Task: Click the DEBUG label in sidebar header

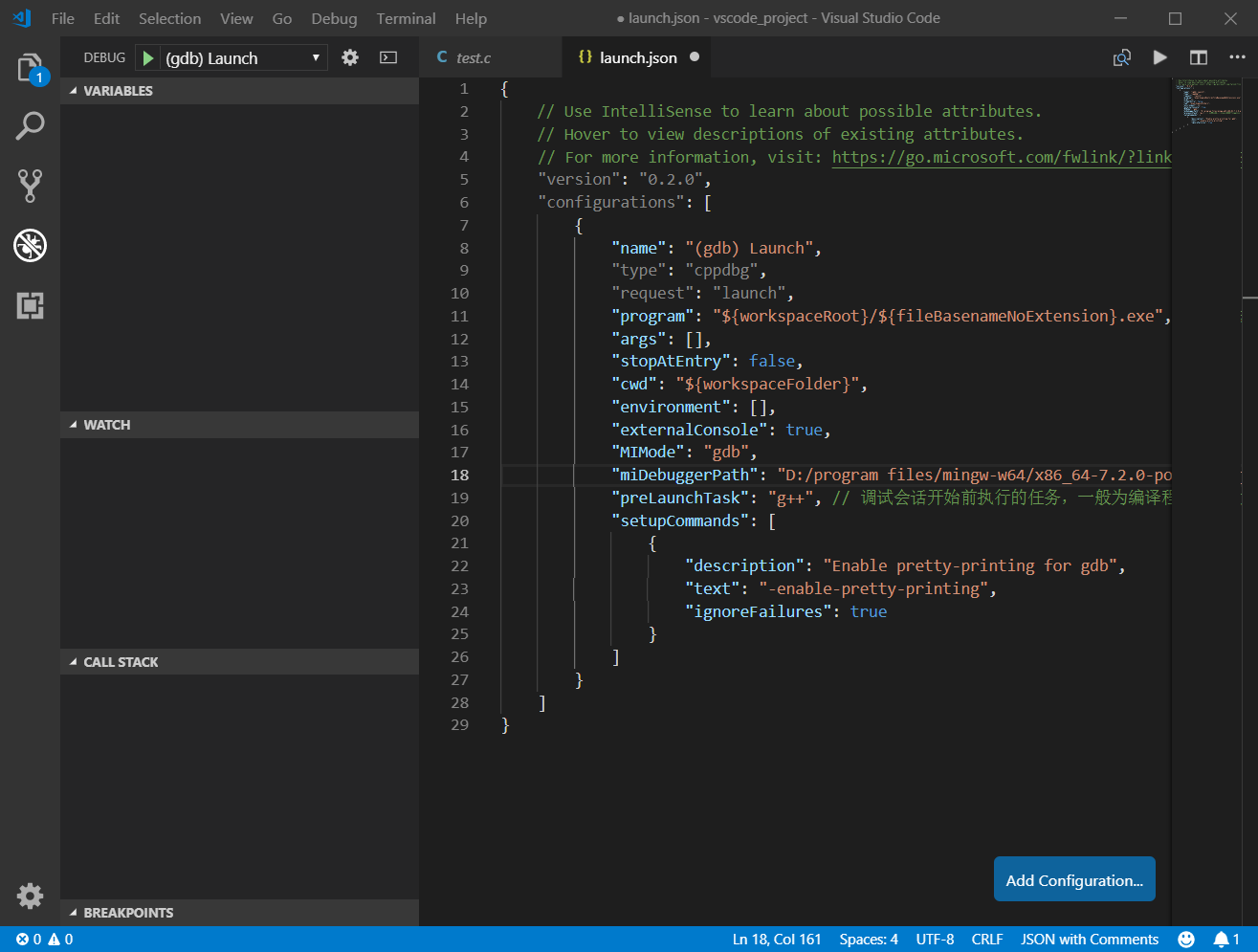Action: coord(104,57)
